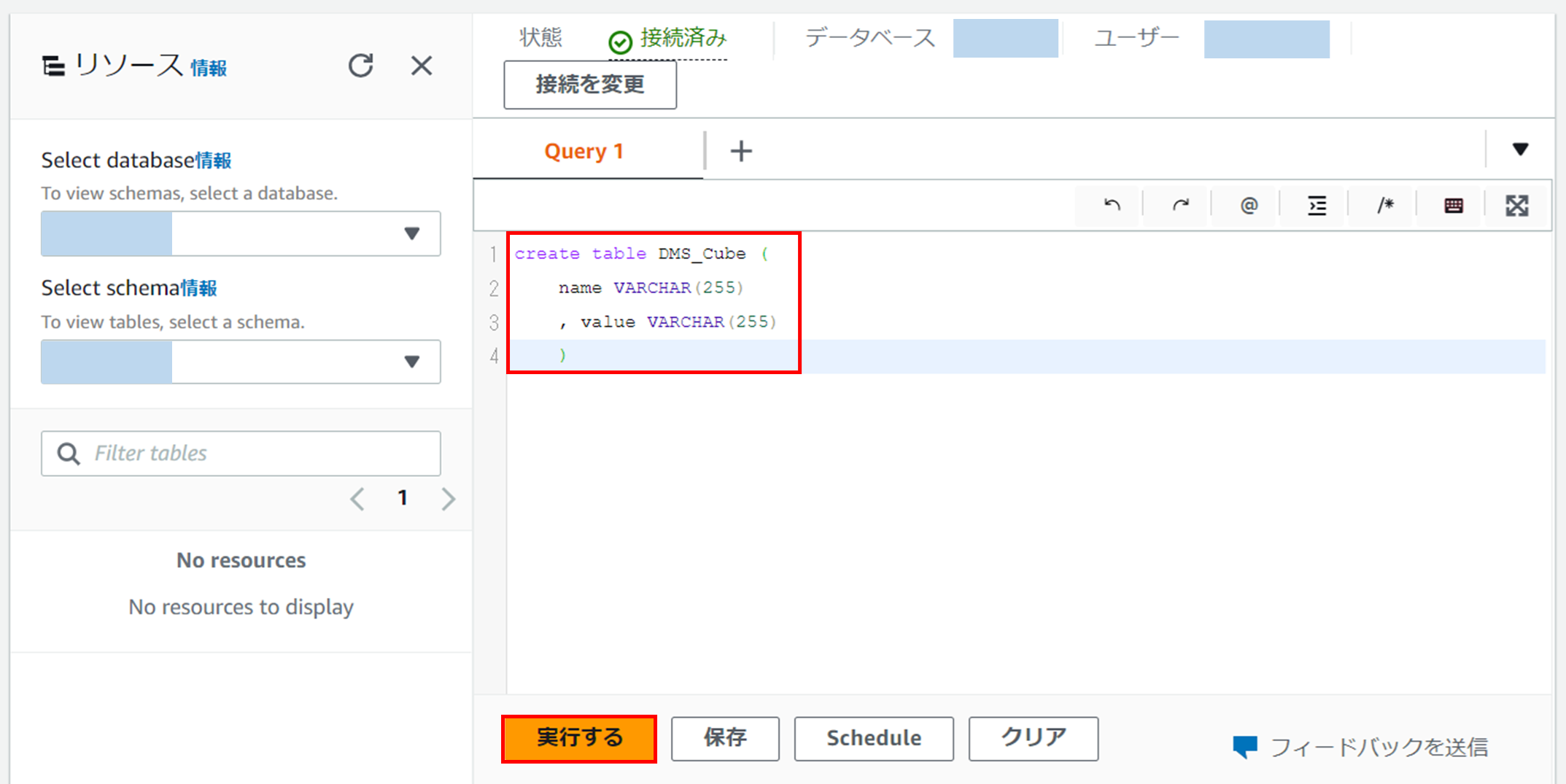The image size is (1566, 784).
Task: Click the search magnifier icon in Filter tables
Action: (x=69, y=454)
